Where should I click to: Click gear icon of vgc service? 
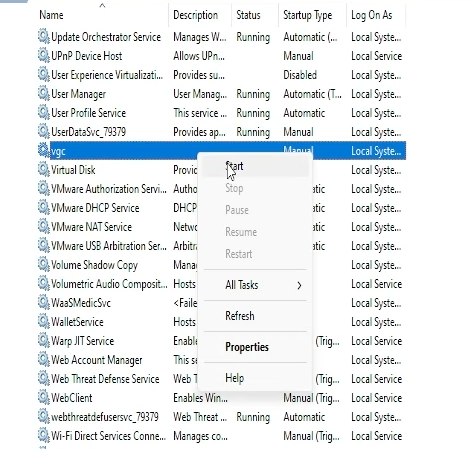click(x=43, y=150)
